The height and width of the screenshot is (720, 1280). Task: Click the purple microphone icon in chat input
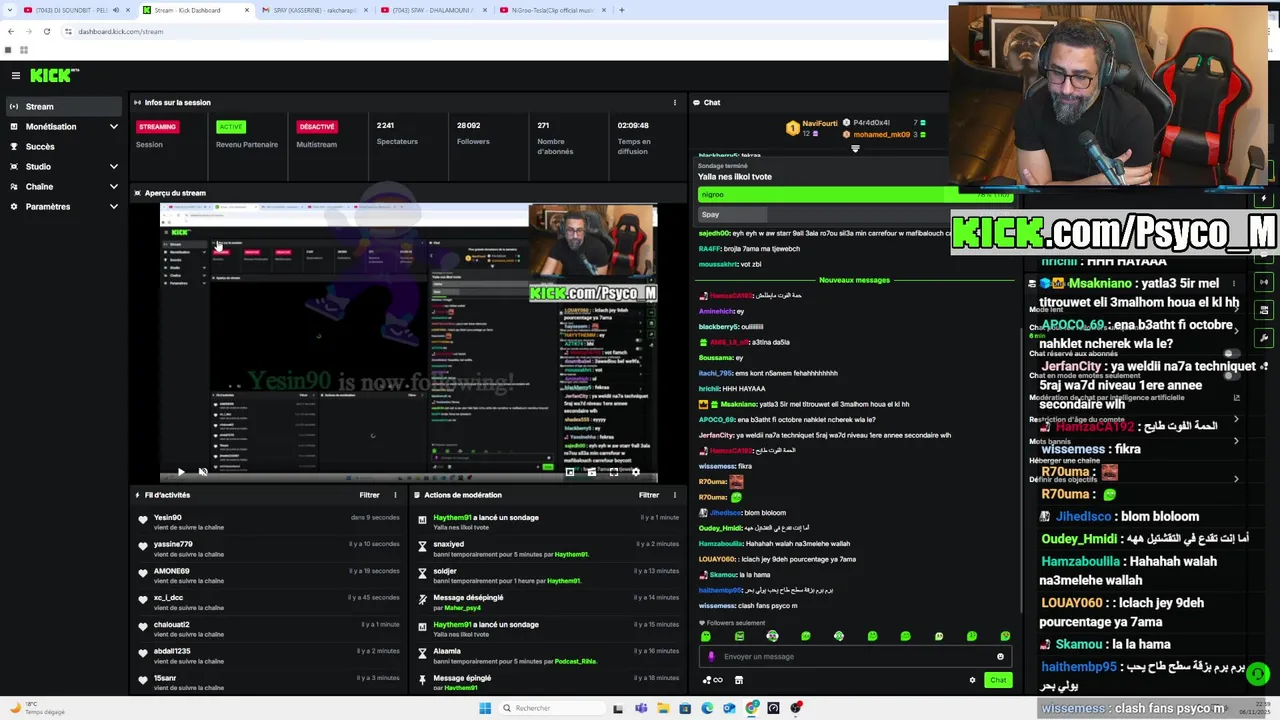click(x=711, y=657)
